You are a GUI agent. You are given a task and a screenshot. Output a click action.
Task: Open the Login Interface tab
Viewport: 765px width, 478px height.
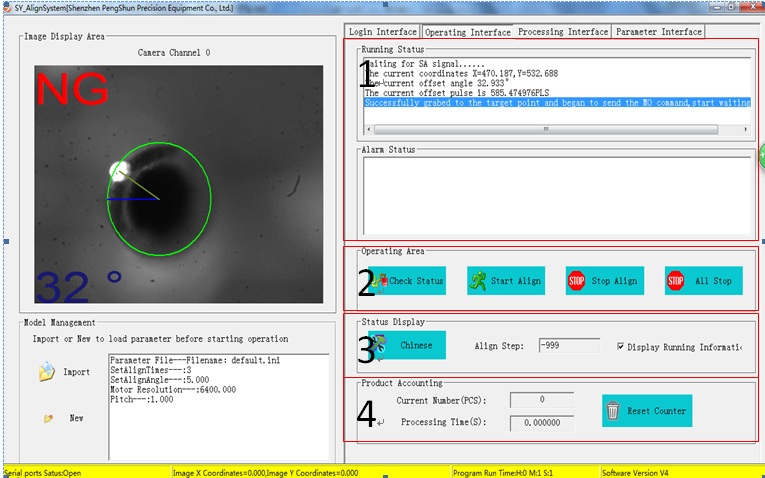382,32
